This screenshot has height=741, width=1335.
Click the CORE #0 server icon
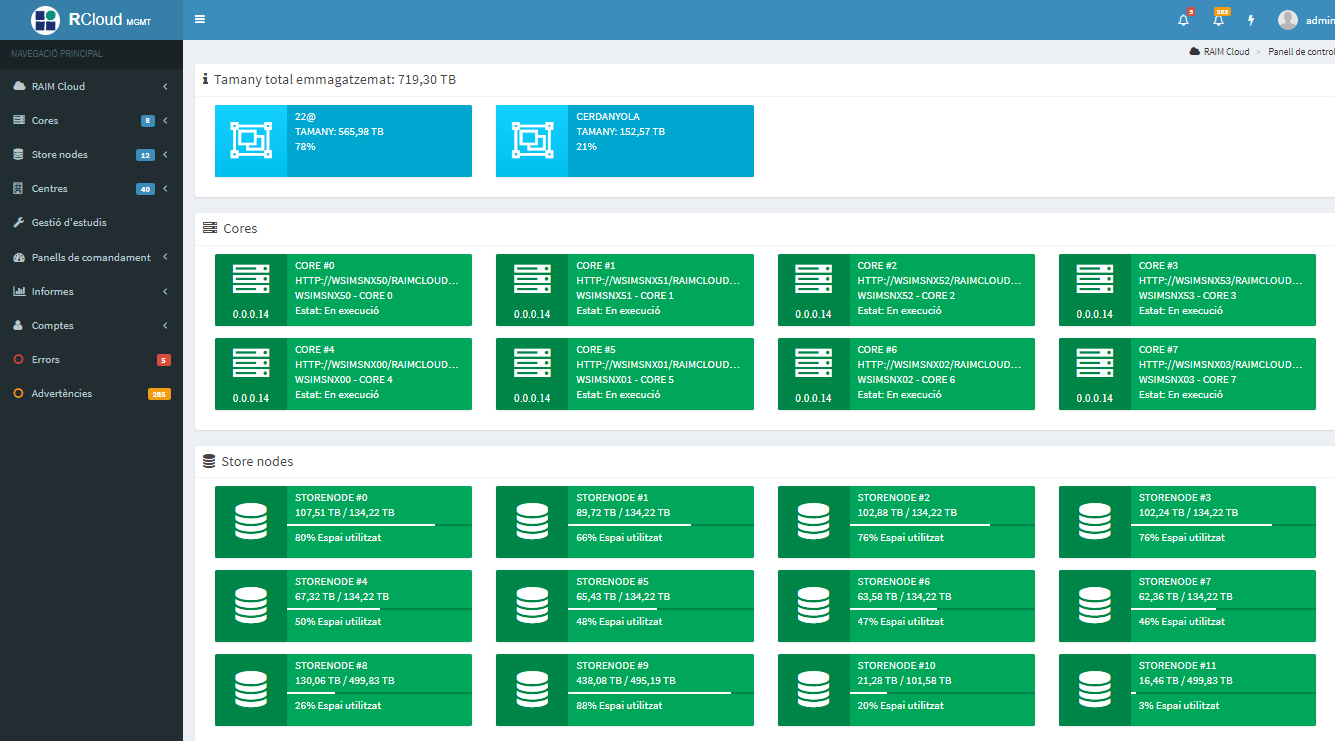pos(250,279)
